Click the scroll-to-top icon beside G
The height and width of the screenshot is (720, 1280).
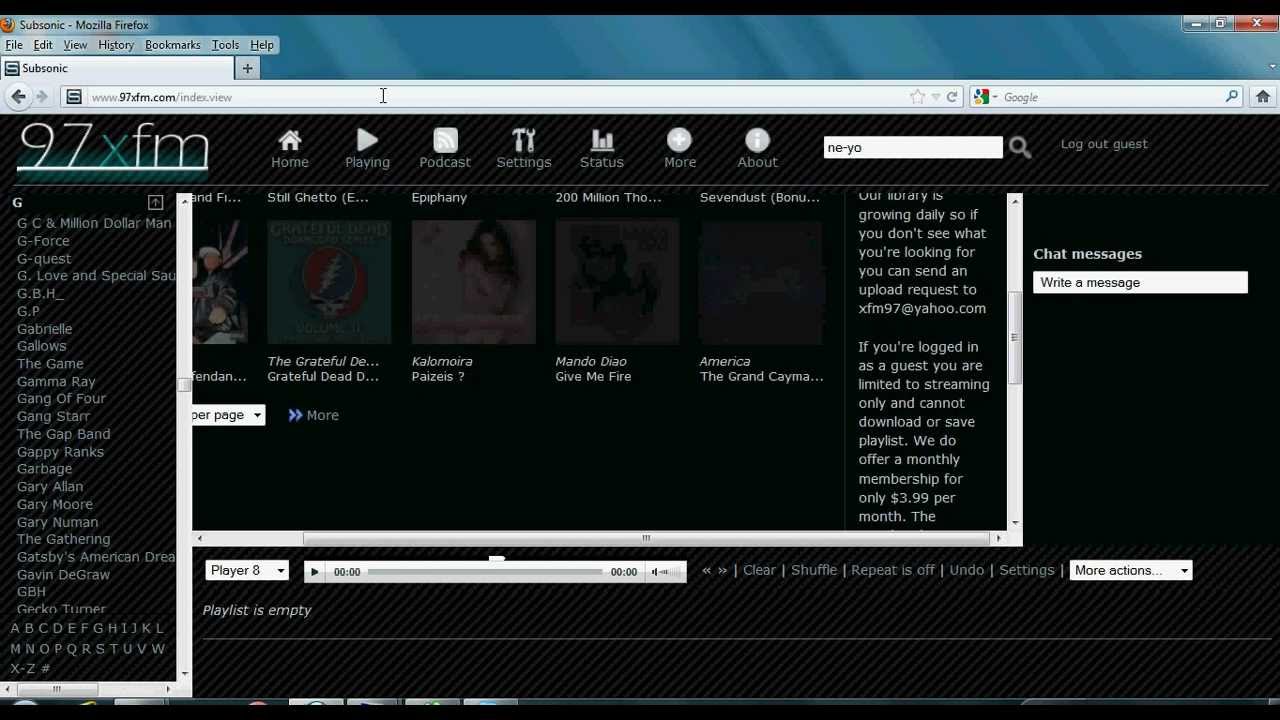(x=155, y=203)
